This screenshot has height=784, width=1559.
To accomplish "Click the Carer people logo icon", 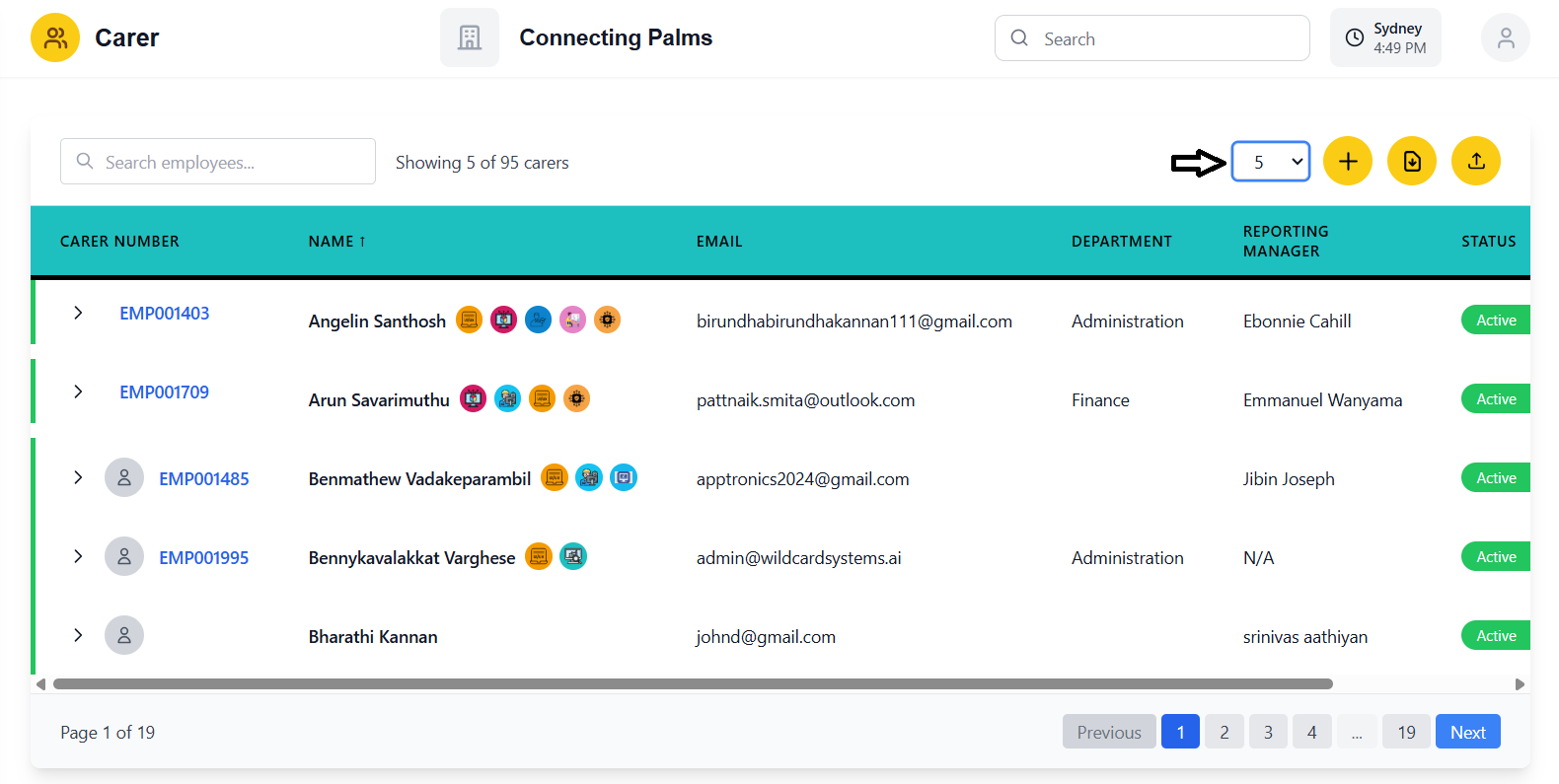I will [55, 38].
